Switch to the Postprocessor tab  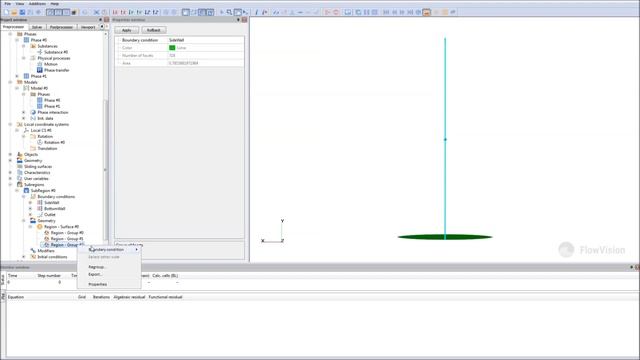[61, 27]
